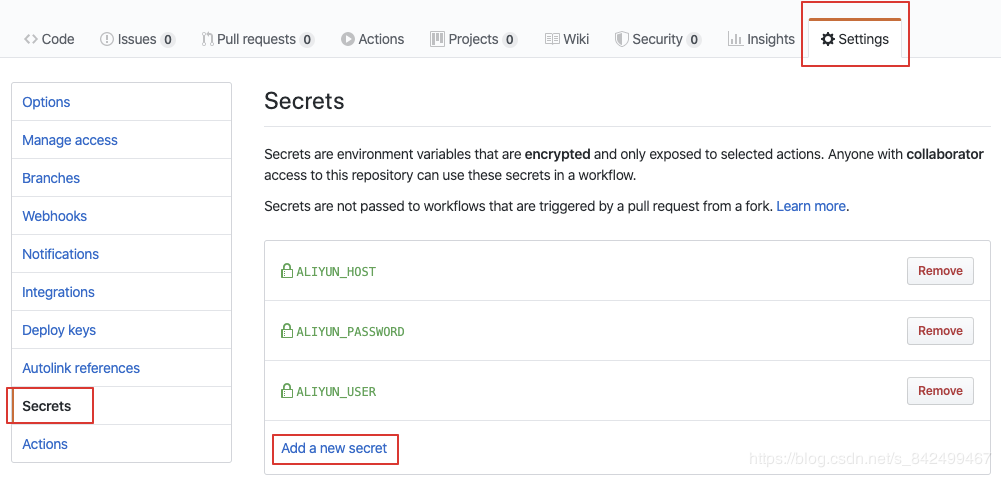Click the Issues tab alert icon
Viewport: 1001px width, 477px height.
click(x=107, y=39)
